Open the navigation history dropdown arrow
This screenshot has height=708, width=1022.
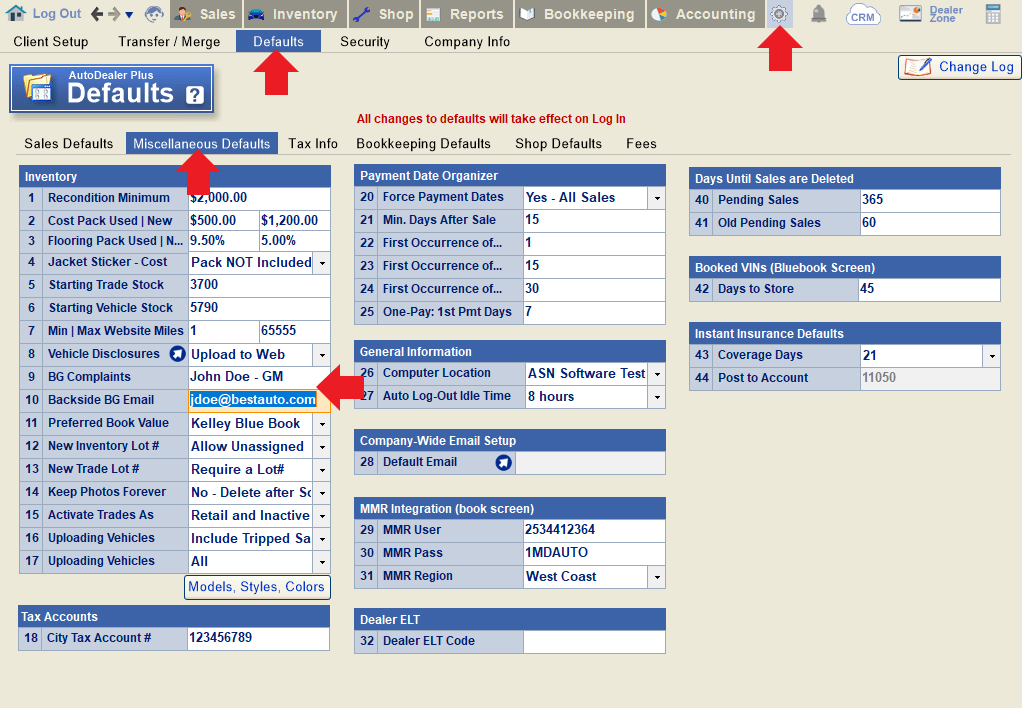(x=129, y=15)
